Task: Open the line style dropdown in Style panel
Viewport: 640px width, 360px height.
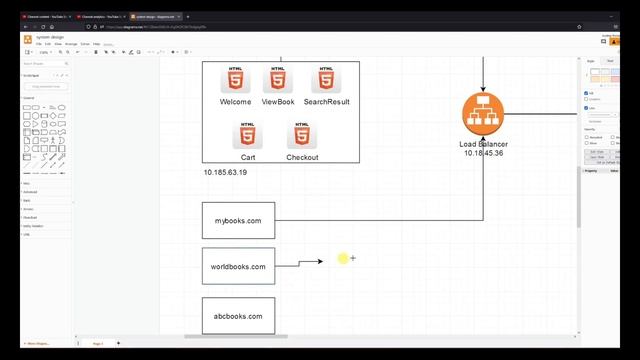Action: point(602,115)
